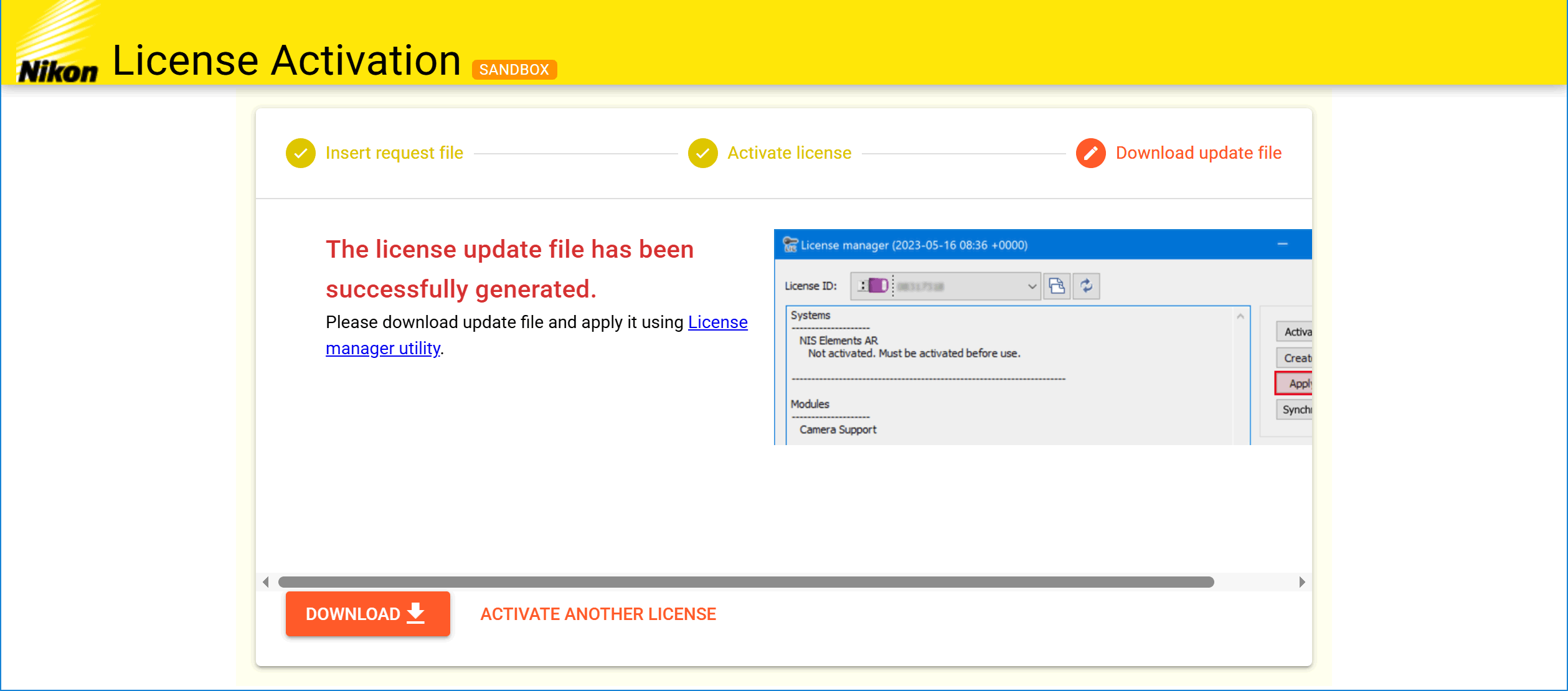Click the successfully generated heading text
The height and width of the screenshot is (691, 1568).
[509, 269]
